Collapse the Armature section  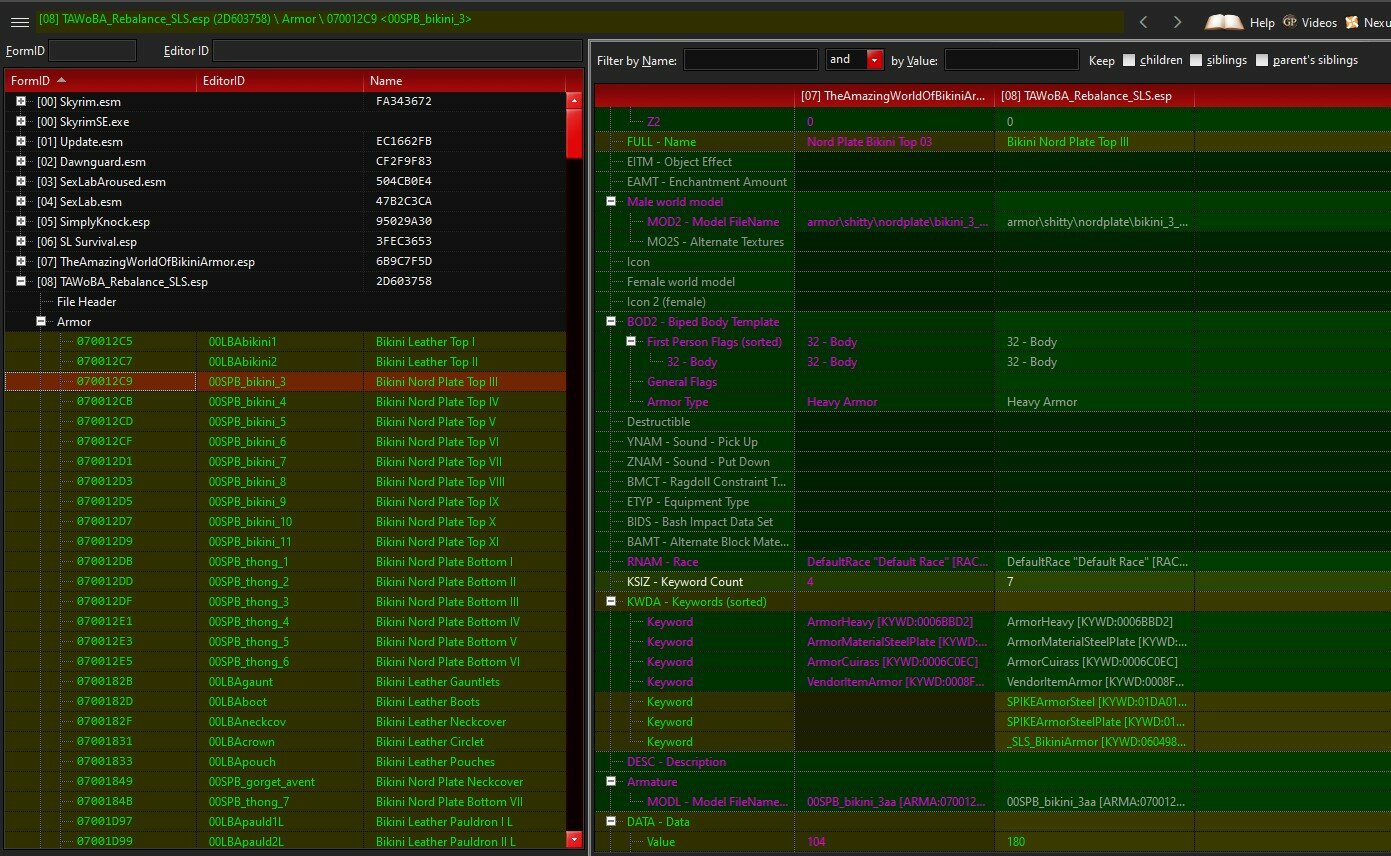click(611, 781)
